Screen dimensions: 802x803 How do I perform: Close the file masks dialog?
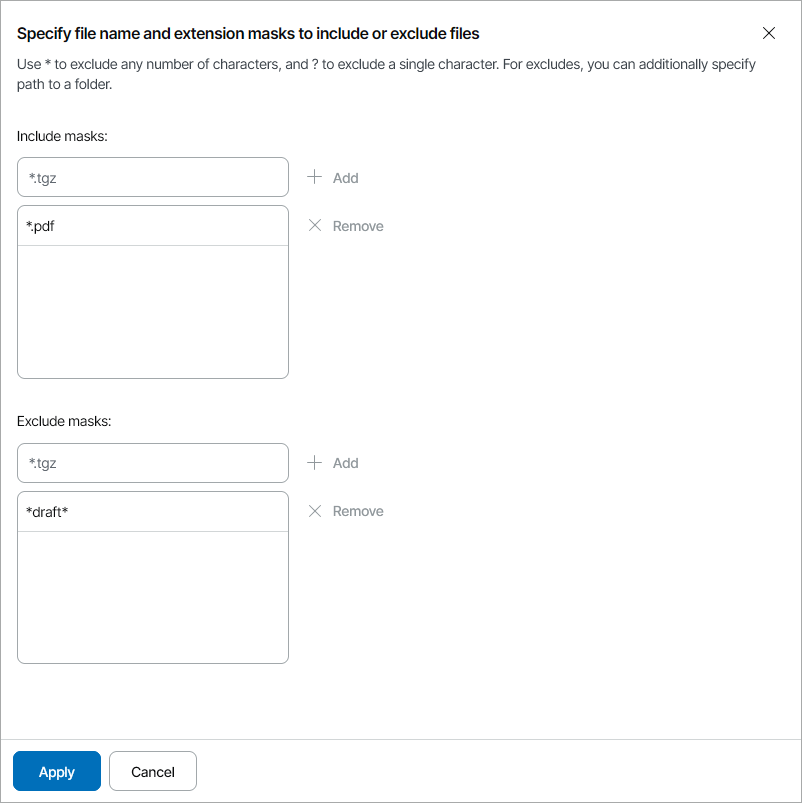[x=769, y=33]
